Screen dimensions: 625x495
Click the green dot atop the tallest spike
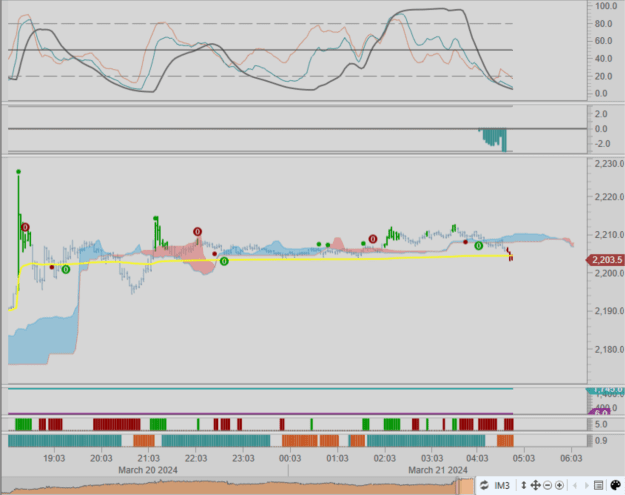pos(18,172)
